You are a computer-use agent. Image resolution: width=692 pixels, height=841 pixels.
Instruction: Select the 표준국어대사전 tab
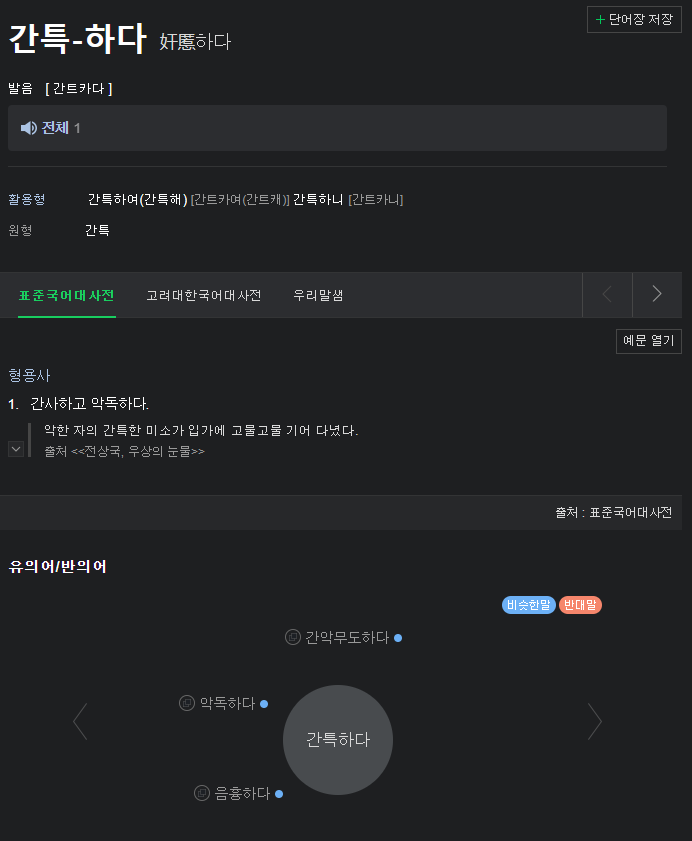pyautogui.click(x=67, y=296)
